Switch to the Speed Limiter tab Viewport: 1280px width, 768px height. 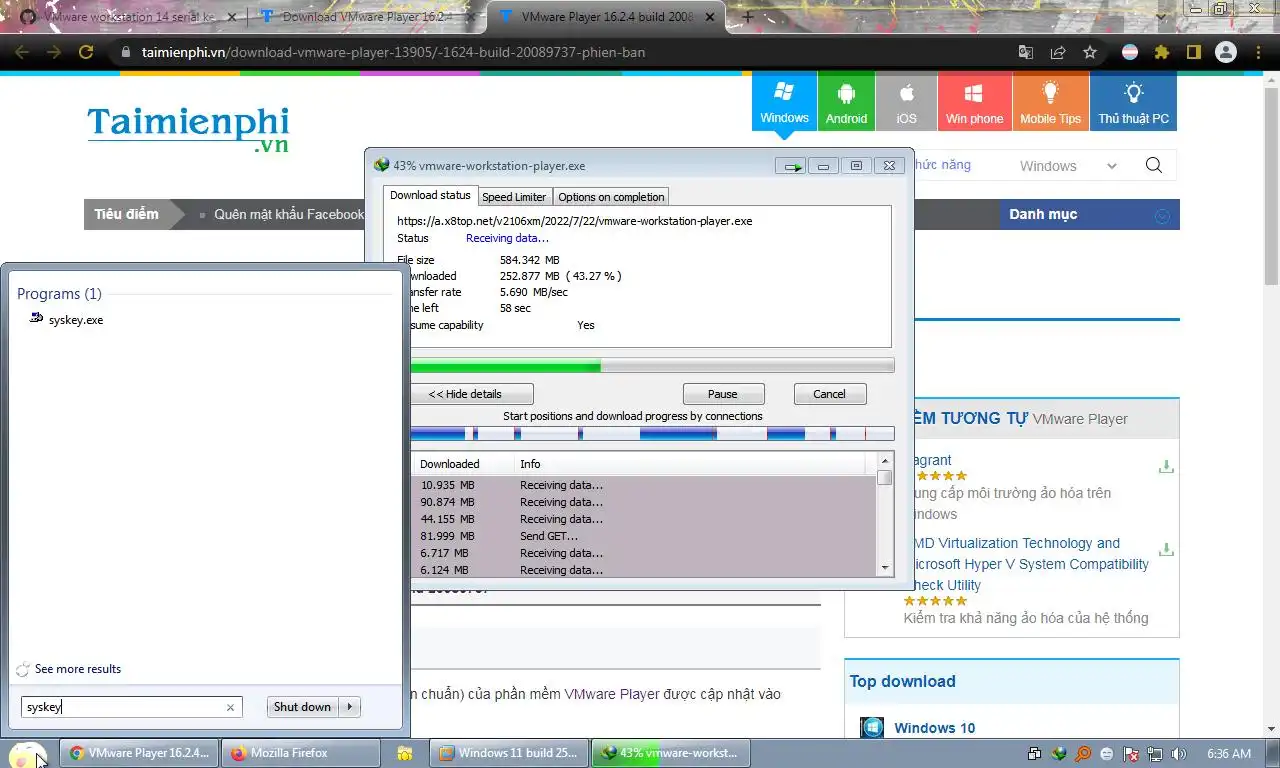tap(514, 197)
